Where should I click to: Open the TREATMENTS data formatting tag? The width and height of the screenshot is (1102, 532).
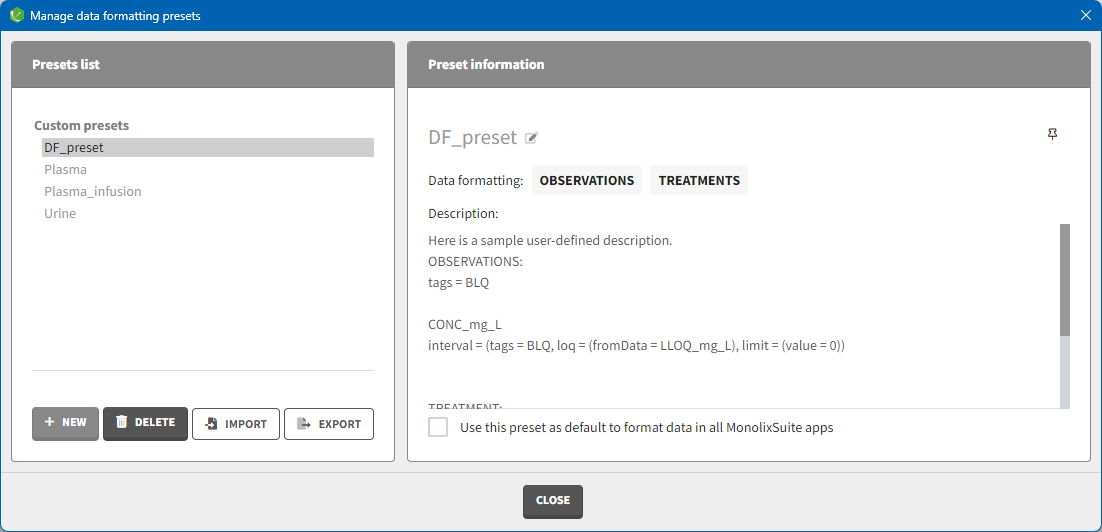pyautogui.click(x=699, y=181)
